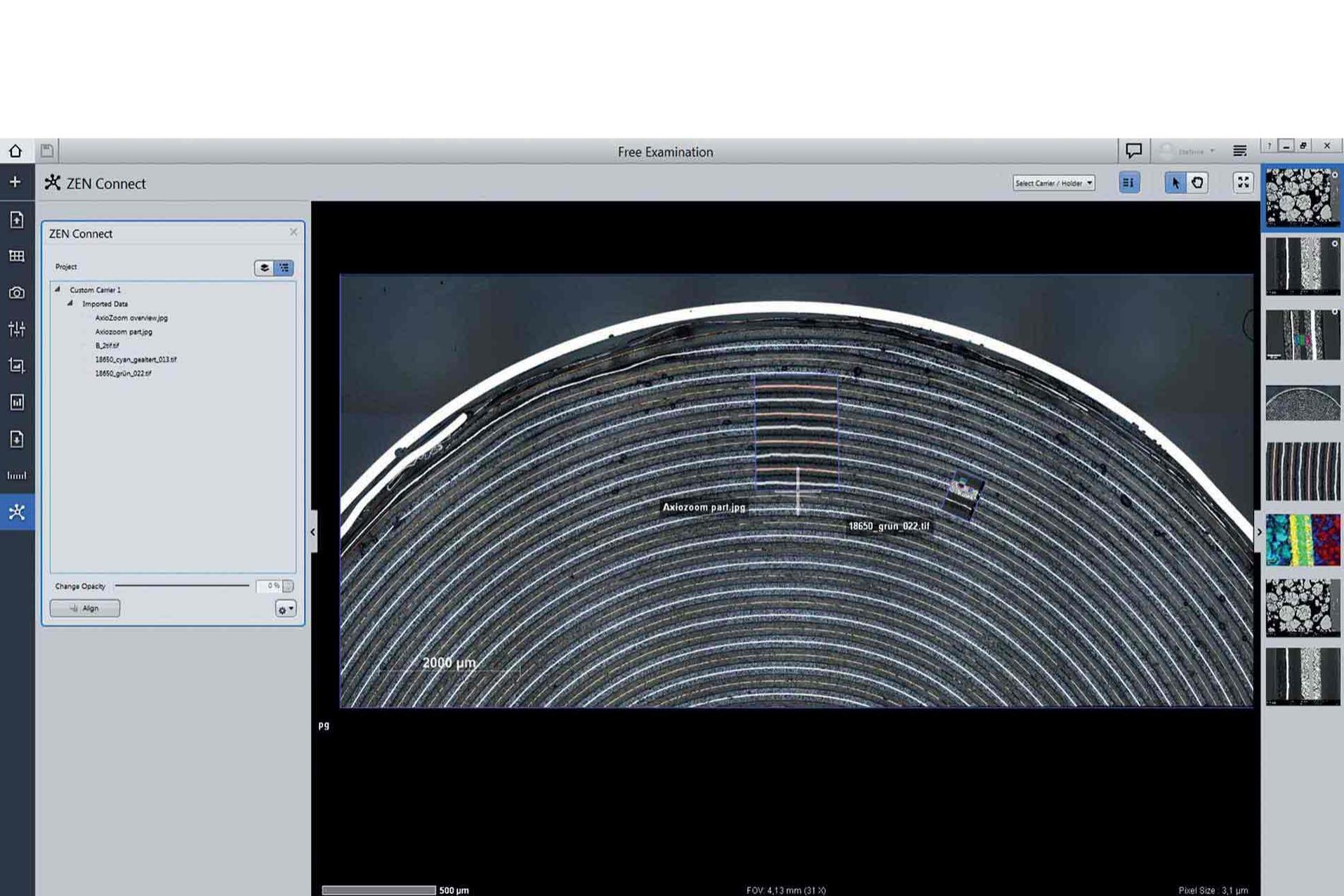Screen dimensions: 1344x896
Task: Select the ZEN Connect sidebar icon
Action: click(x=17, y=512)
